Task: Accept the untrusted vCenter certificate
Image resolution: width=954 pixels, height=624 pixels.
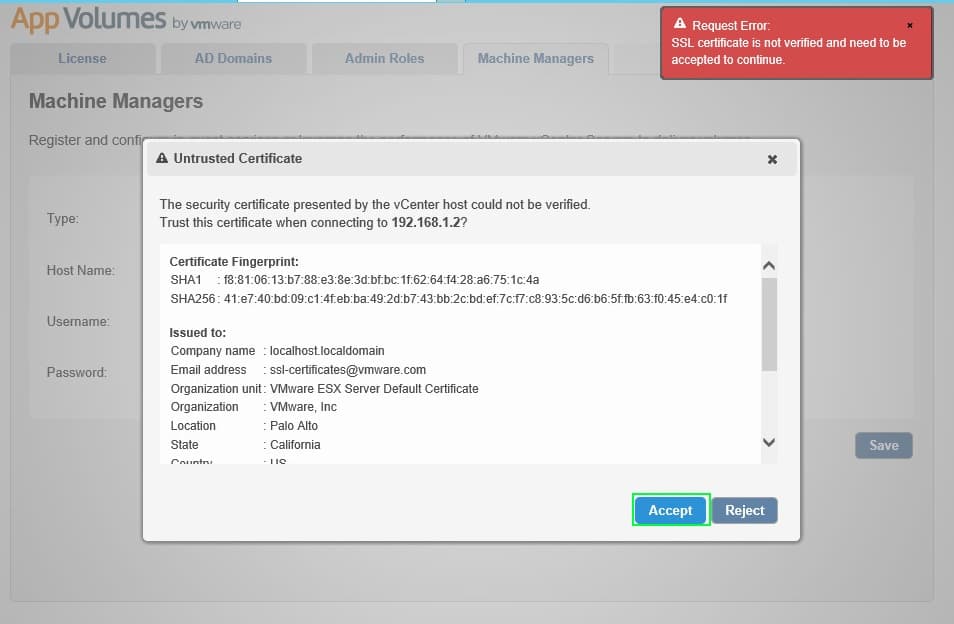Action: pyautogui.click(x=670, y=510)
